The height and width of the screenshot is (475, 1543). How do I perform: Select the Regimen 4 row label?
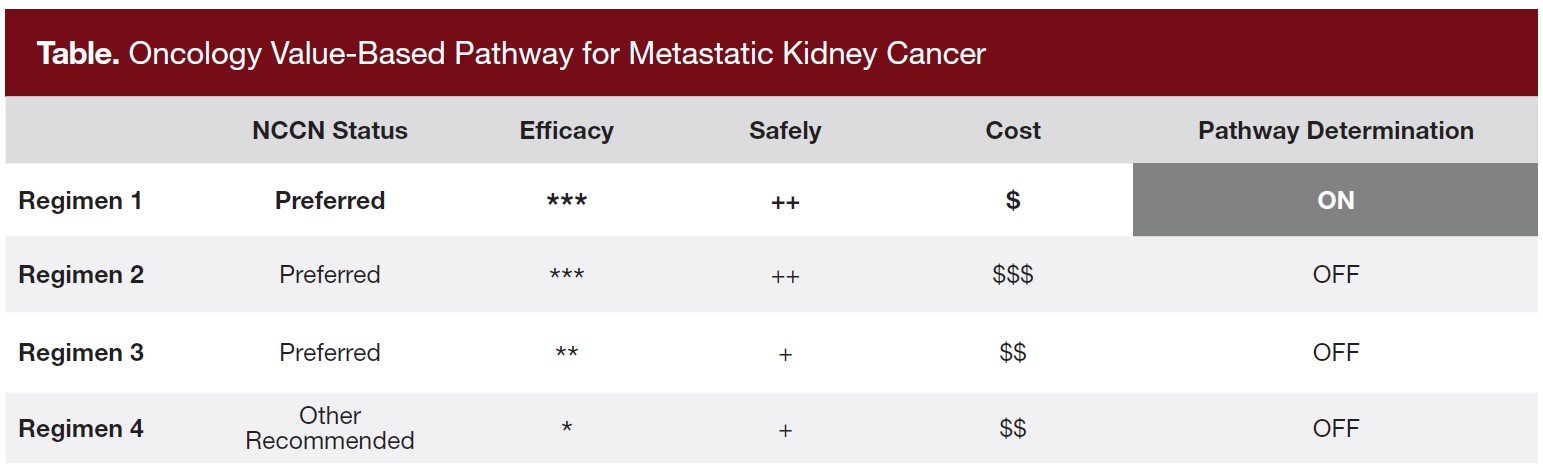coord(81,429)
